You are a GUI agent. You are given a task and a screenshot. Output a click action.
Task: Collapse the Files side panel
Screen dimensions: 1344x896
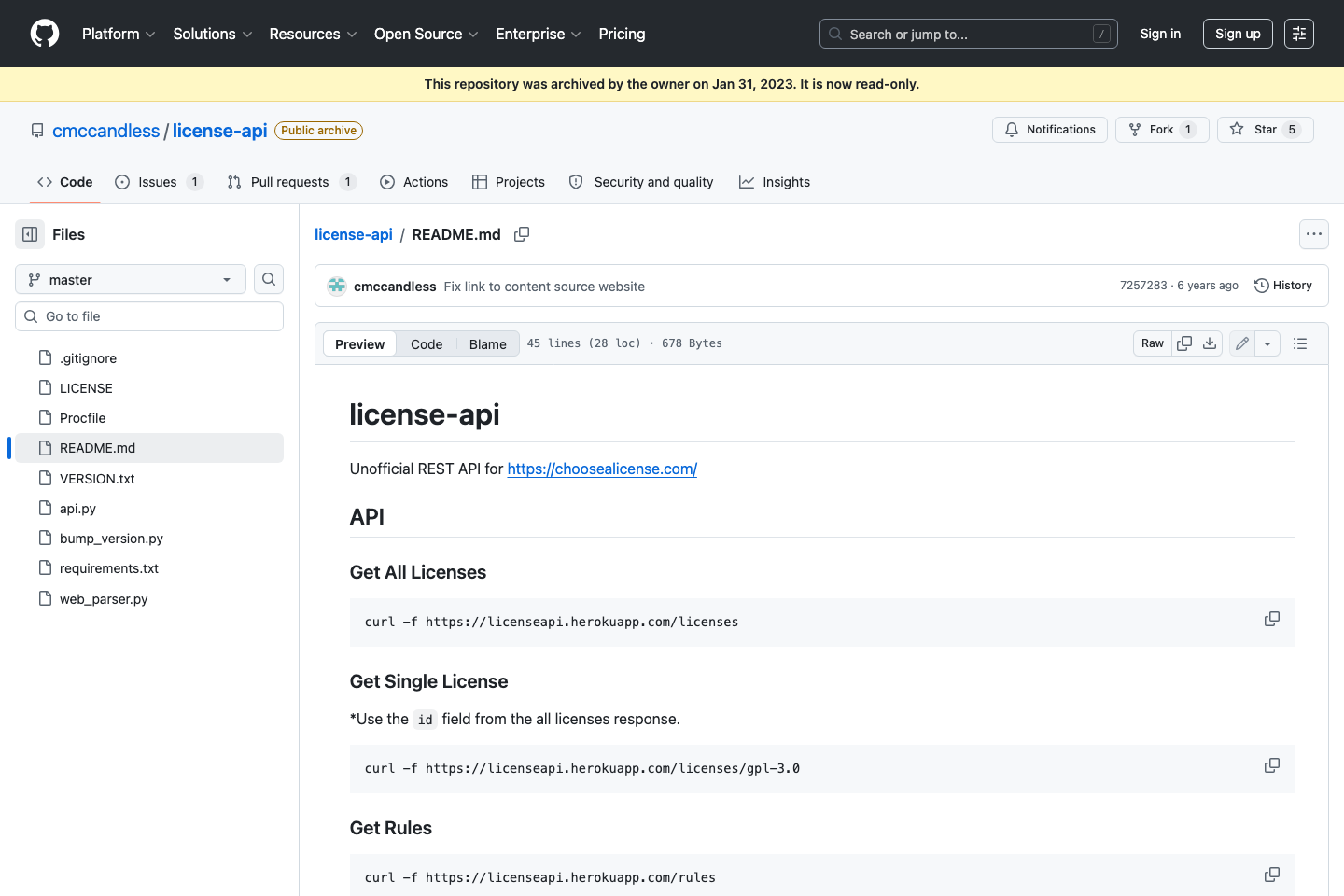pos(29,233)
